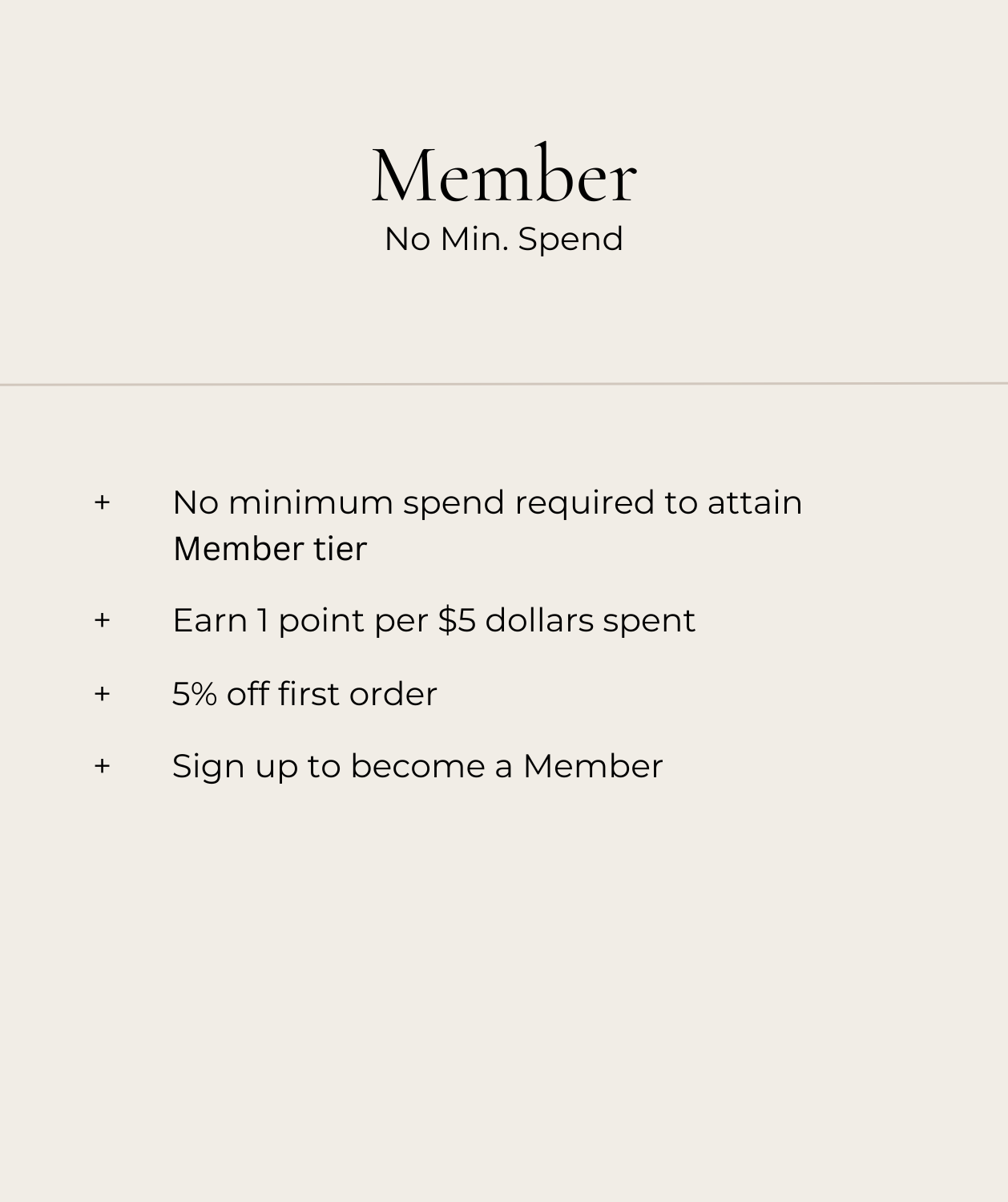
Task: Click "No minimum spend required to attain" line
Action: pos(487,502)
